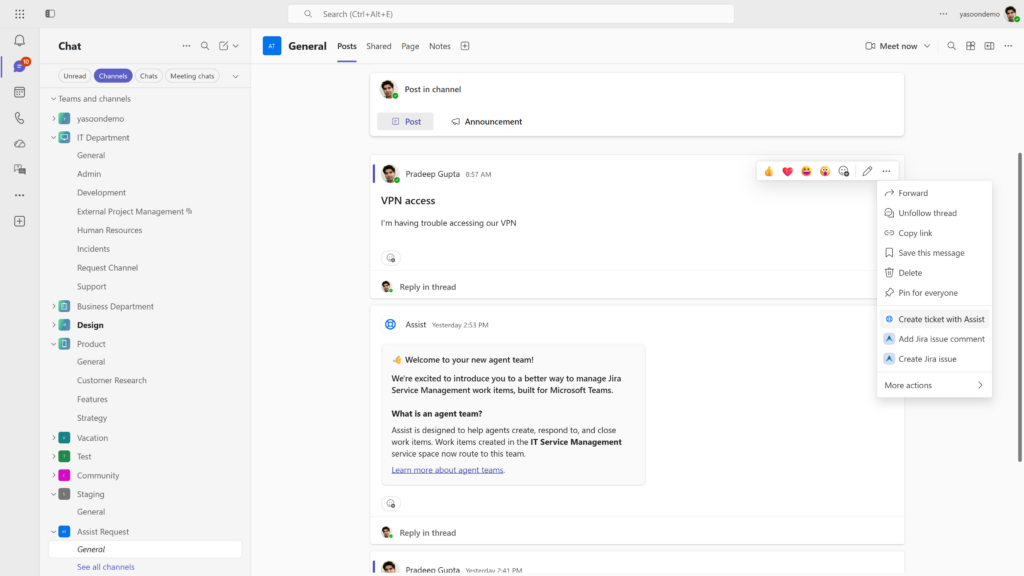The width and height of the screenshot is (1024, 576).
Task: Choose Delete in context menu
Action: pos(934,273)
